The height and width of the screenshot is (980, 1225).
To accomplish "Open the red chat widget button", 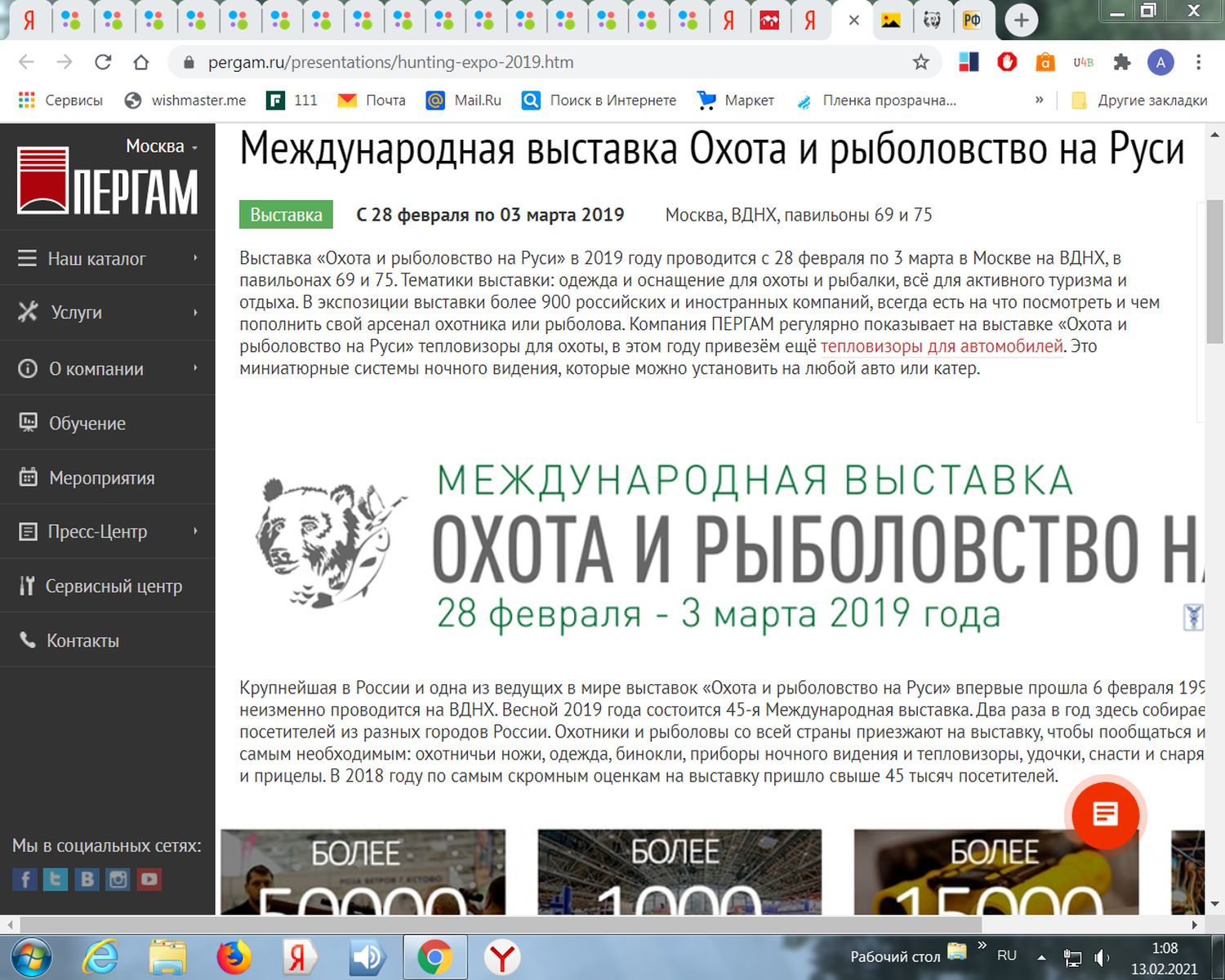I will 1105,814.
